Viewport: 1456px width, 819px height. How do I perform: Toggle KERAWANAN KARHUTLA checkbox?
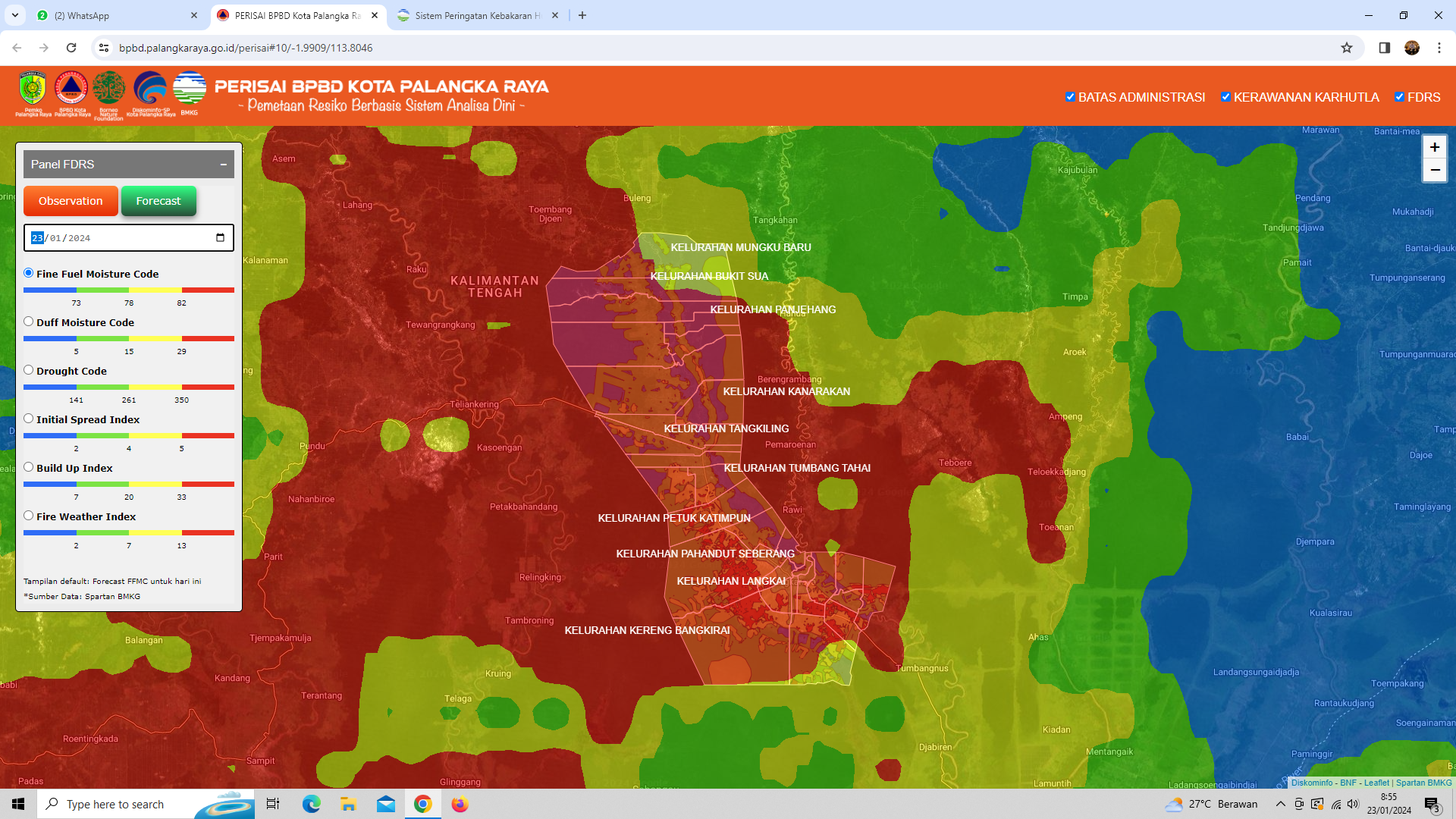pyautogui.click(x=1225, y=97)
